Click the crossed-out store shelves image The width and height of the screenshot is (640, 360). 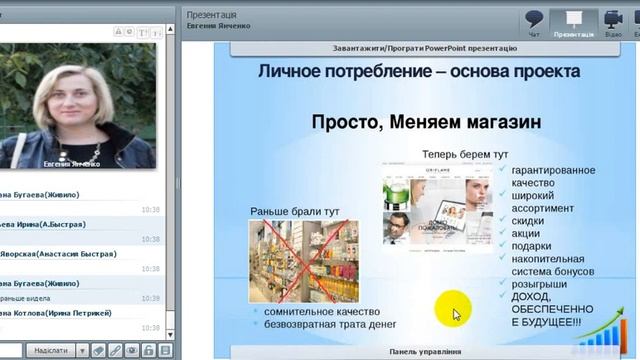[304, 261]
